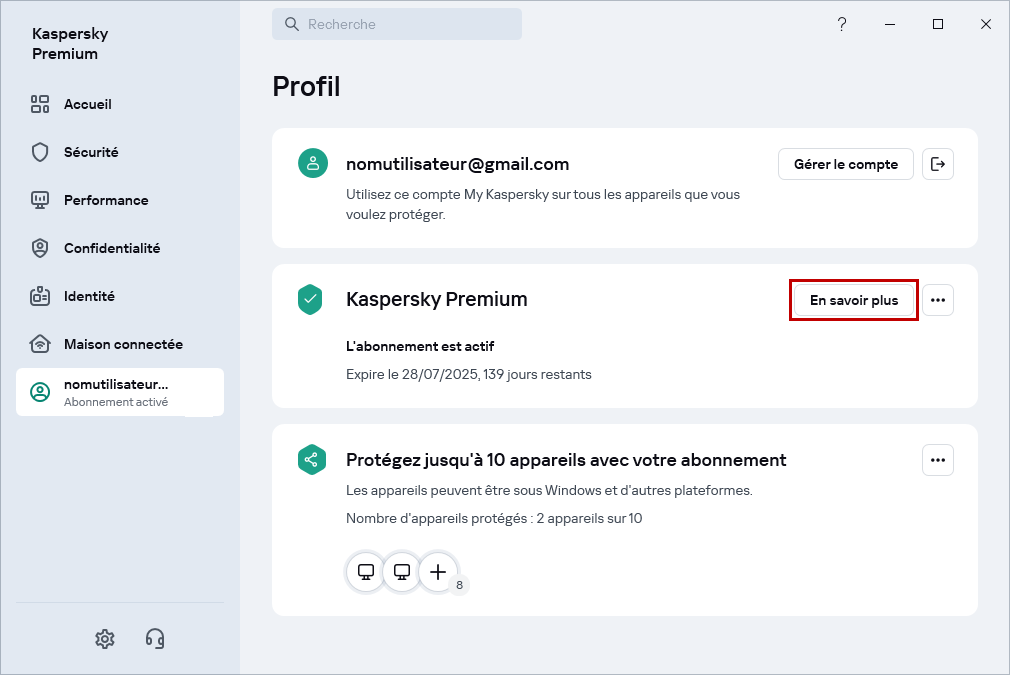The width and height of the screenshot is (1010, 675).
Task: Open help via the question mark icon
Action: click(x=842, y=24)
